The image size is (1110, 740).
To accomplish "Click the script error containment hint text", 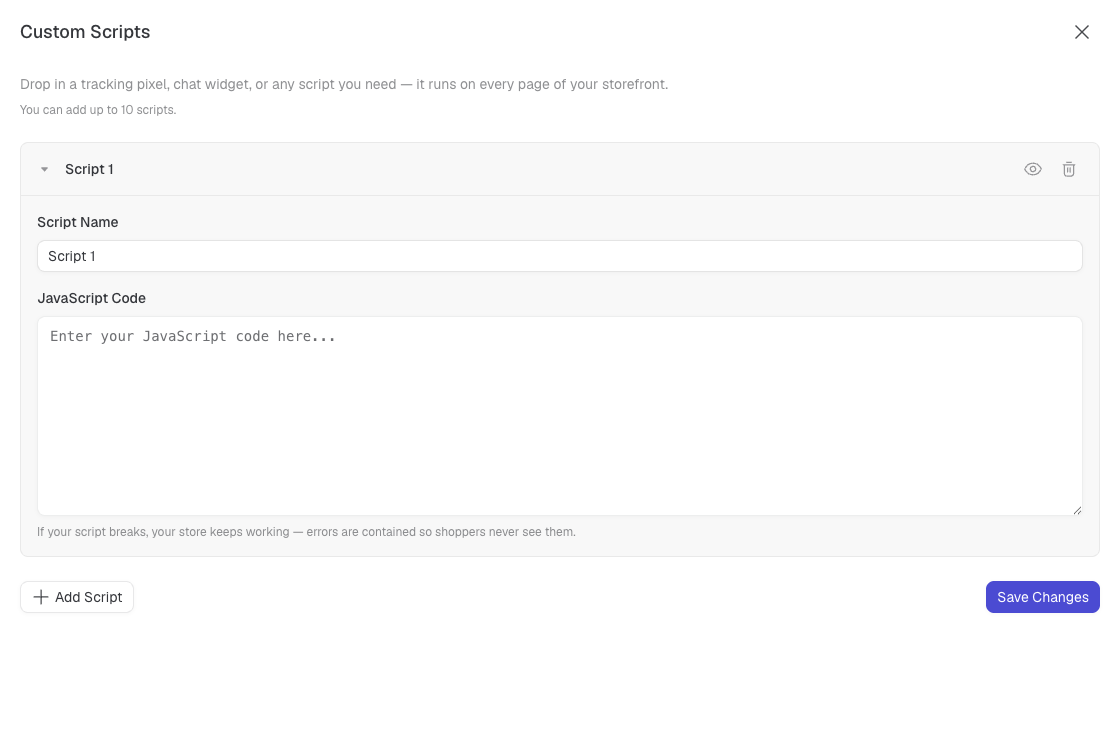I will 306,532.
